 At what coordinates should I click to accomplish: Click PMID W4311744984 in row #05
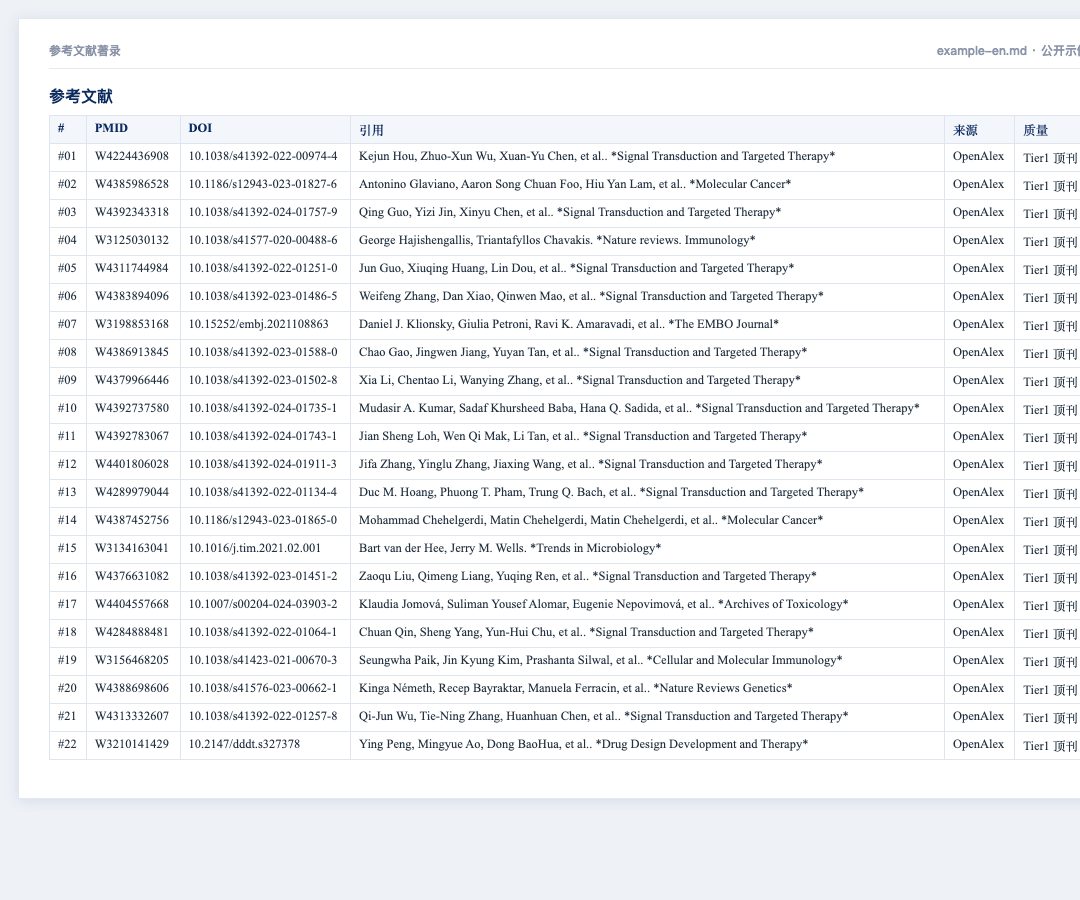[132, 268]
